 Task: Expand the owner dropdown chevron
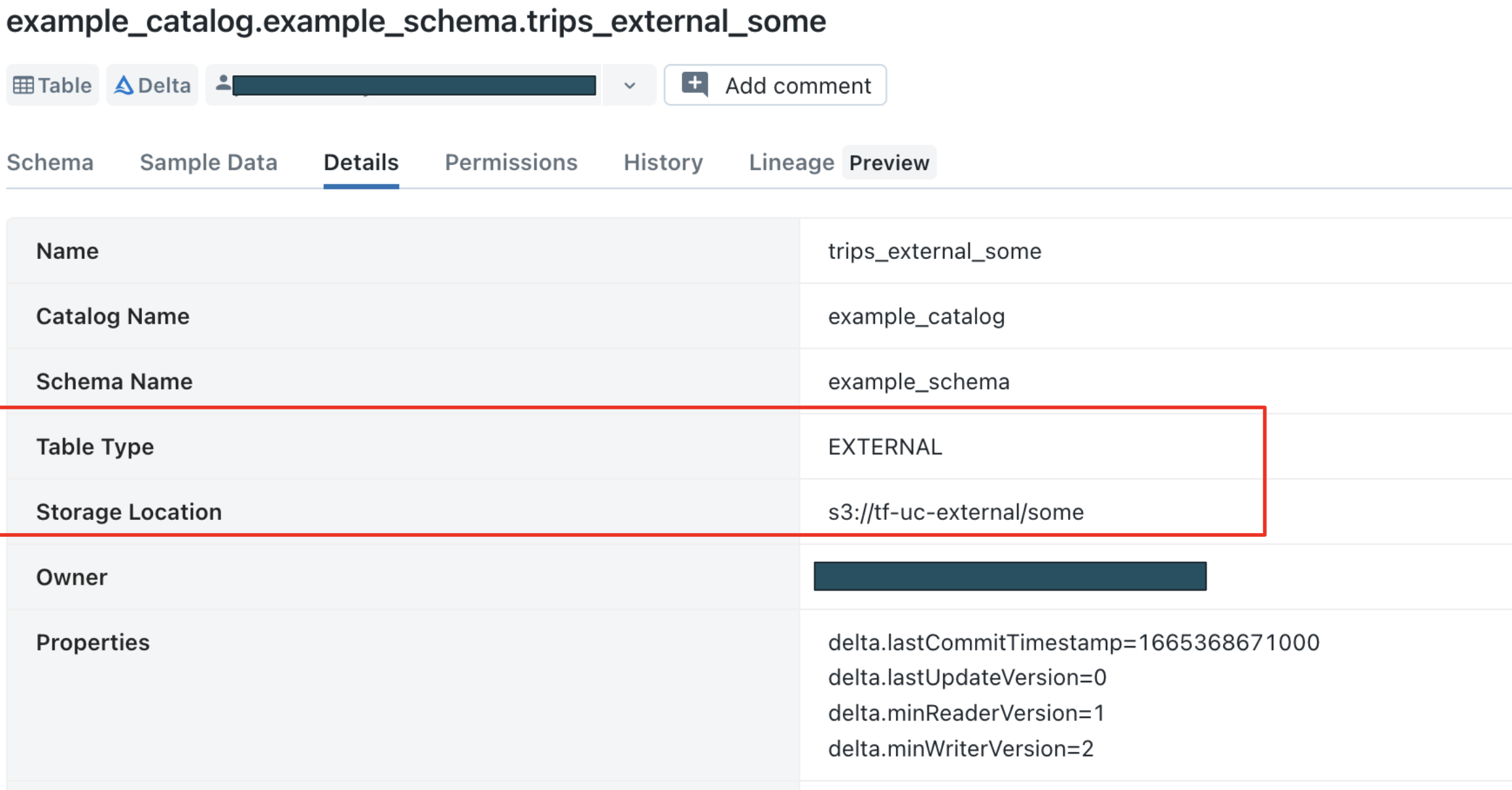point(630,86)
